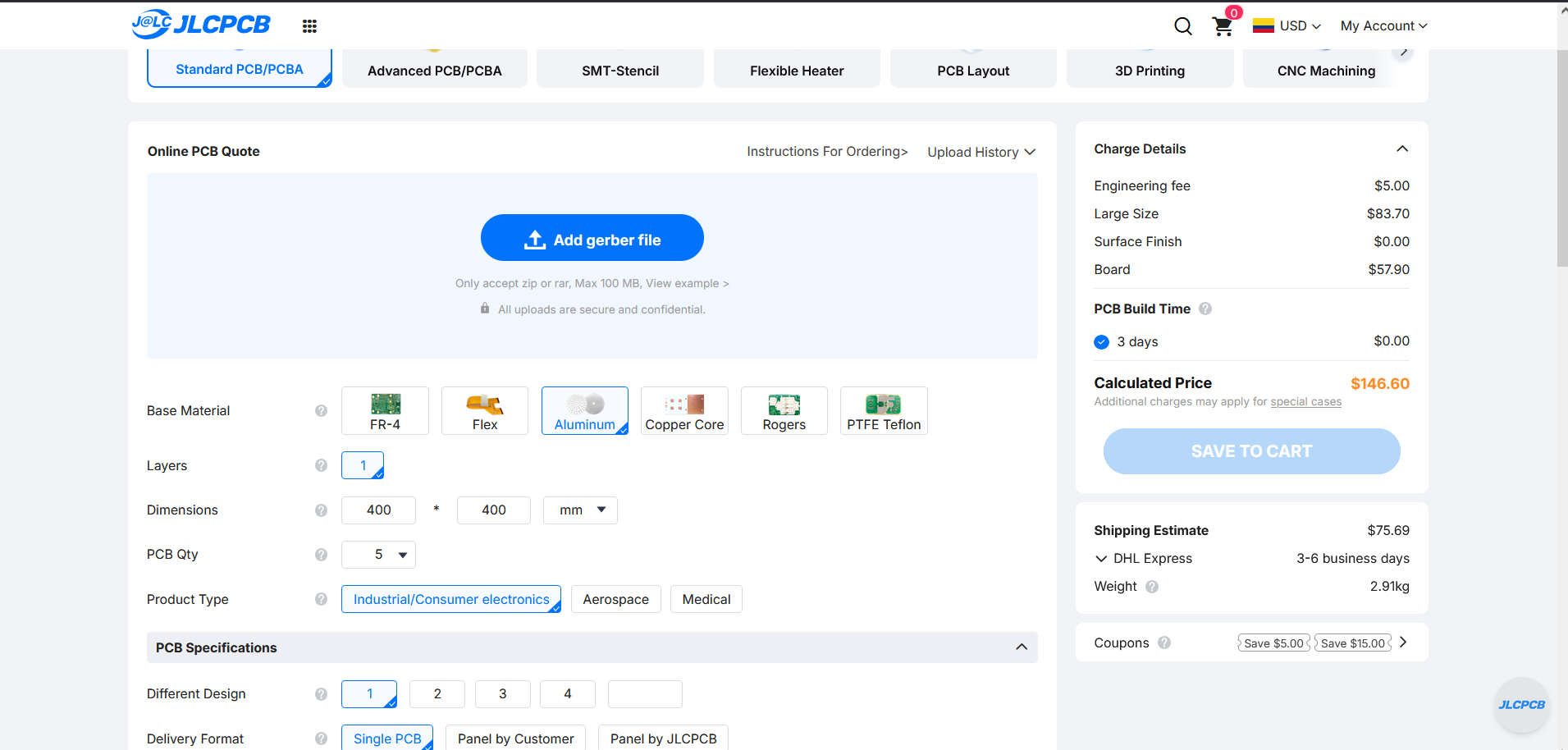The width and height of the screenshot is (1568, 750).
Task: Click the JLCPCB logo
Action: tap(201, 25)
